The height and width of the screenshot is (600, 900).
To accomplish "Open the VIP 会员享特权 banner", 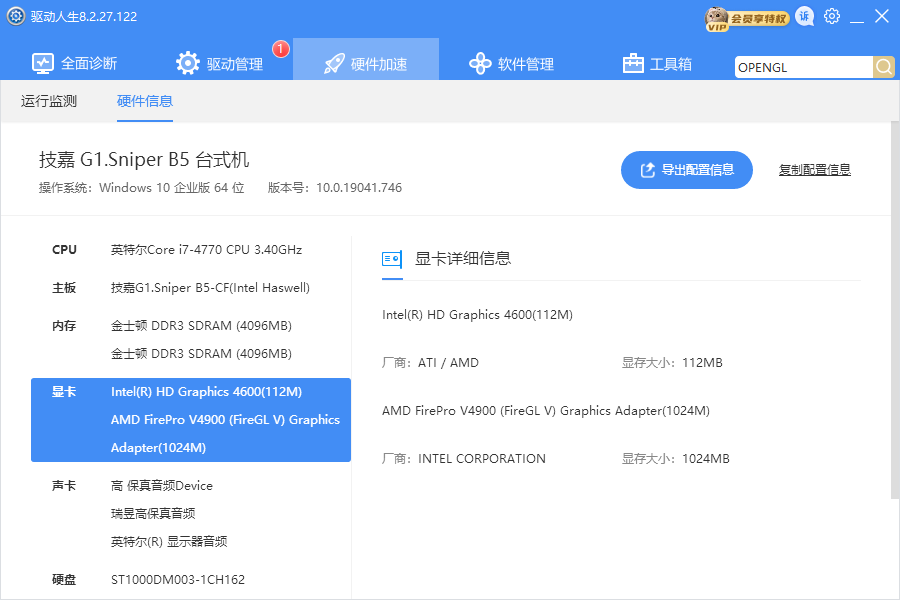I will click(747, 19).
